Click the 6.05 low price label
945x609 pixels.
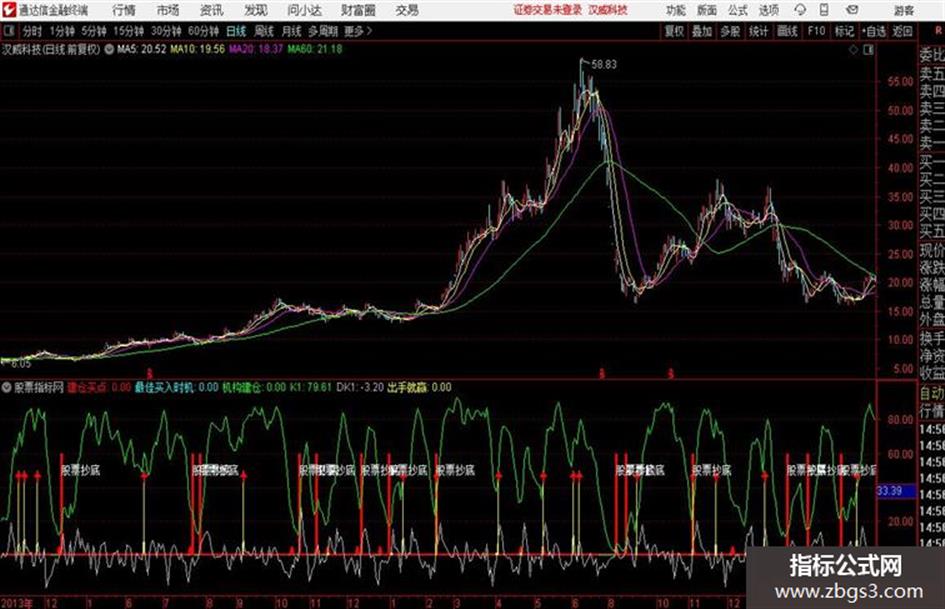20,364
